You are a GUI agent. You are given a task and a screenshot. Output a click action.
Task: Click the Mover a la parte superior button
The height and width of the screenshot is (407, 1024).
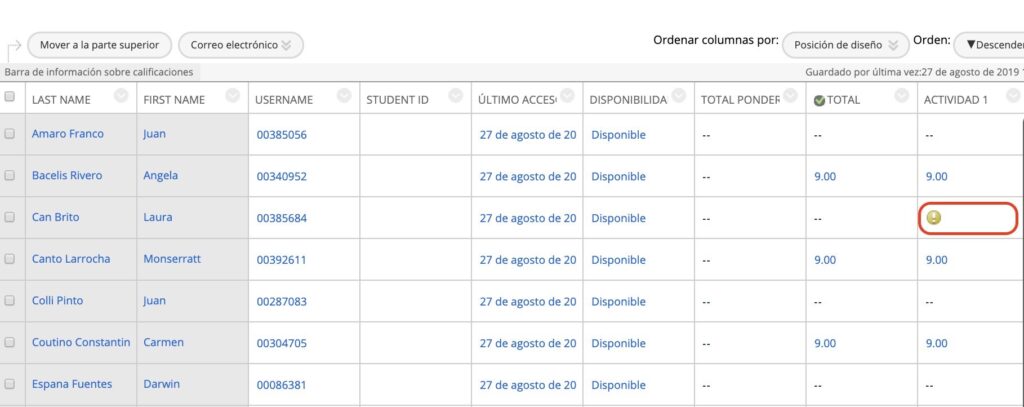99,45
